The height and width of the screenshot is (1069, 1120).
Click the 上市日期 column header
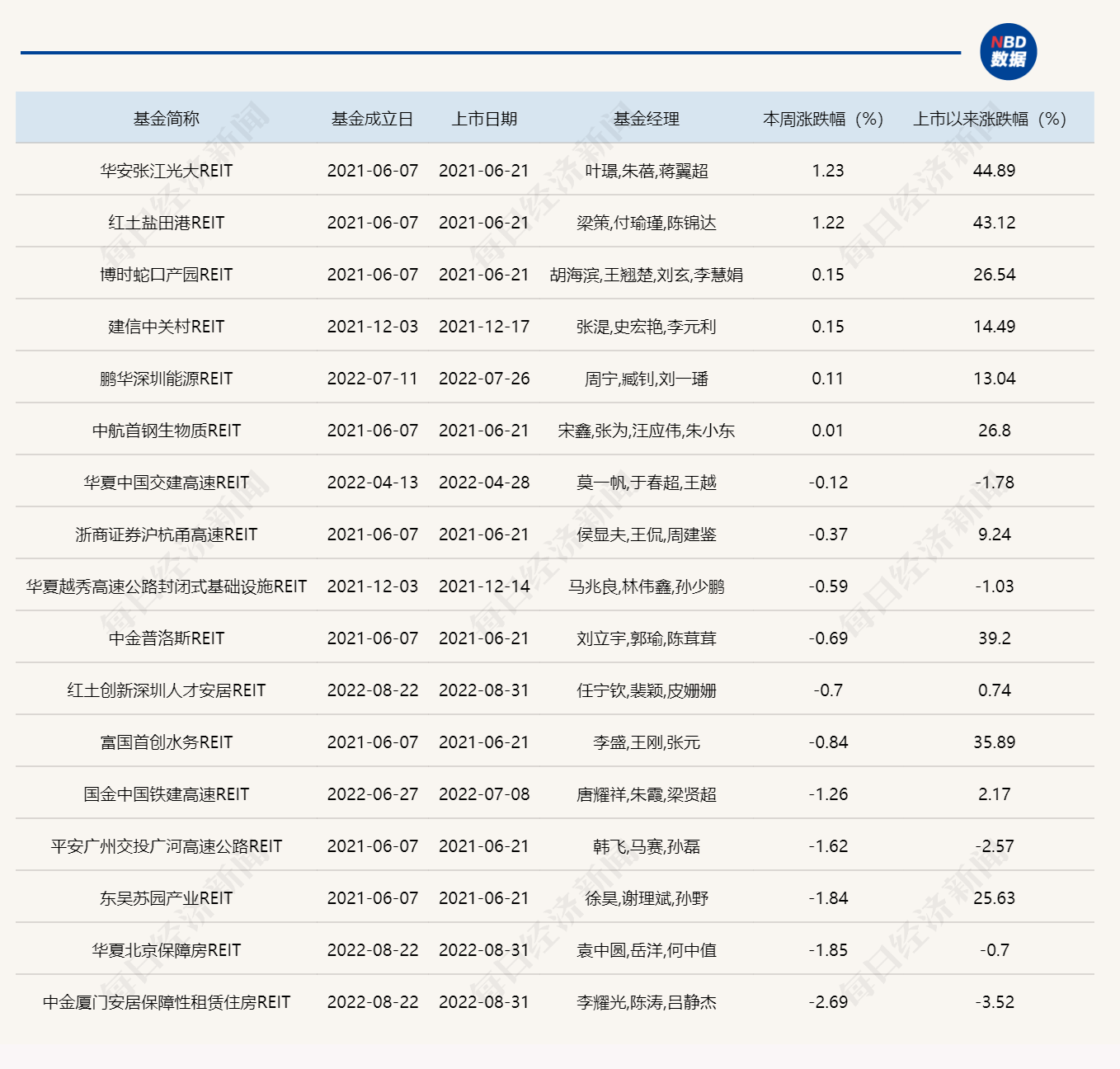tap(484, 119)
